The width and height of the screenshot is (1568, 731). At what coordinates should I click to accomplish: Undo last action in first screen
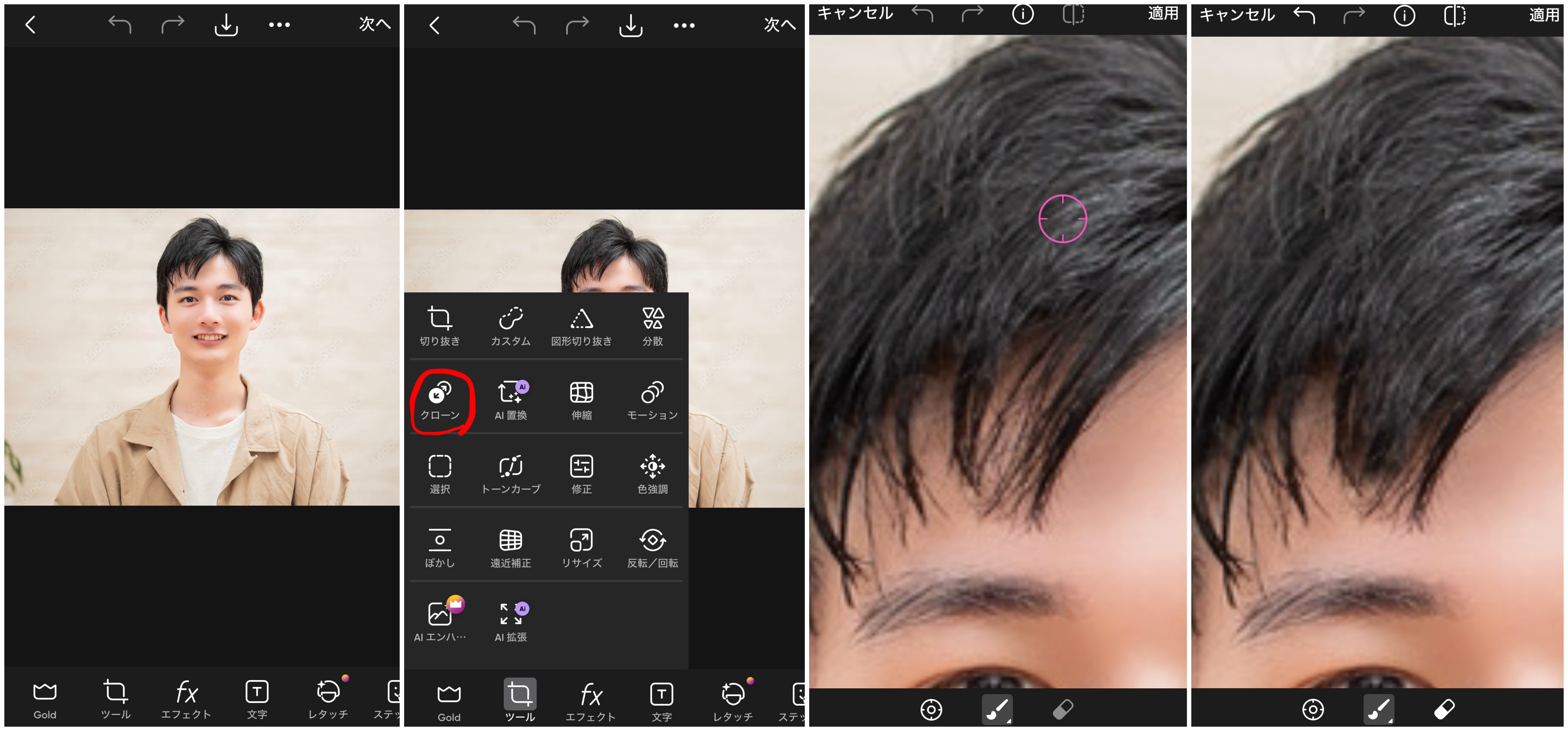click(x=120, y=24)
